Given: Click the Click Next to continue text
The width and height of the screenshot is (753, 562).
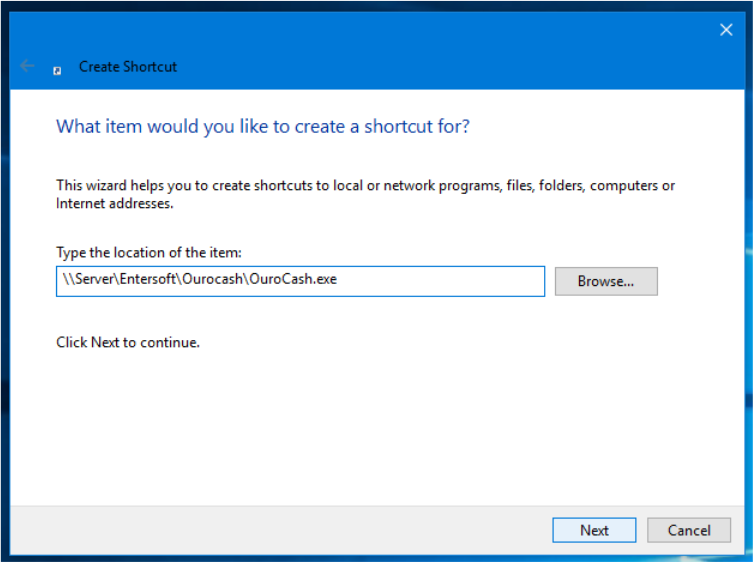Looking at the screenshot, I should pos(128,342).
